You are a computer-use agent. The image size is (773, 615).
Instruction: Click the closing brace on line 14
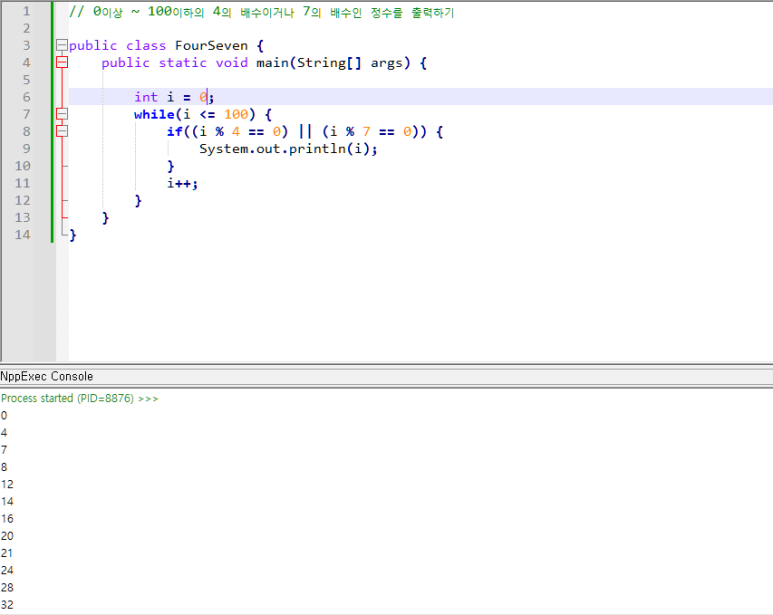(x=73, y=236)
